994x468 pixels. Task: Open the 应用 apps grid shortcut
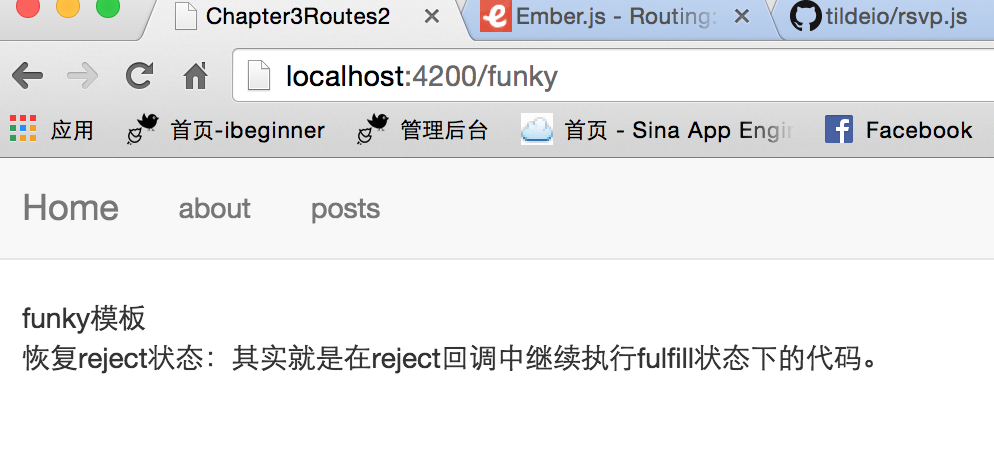(51, 130)
